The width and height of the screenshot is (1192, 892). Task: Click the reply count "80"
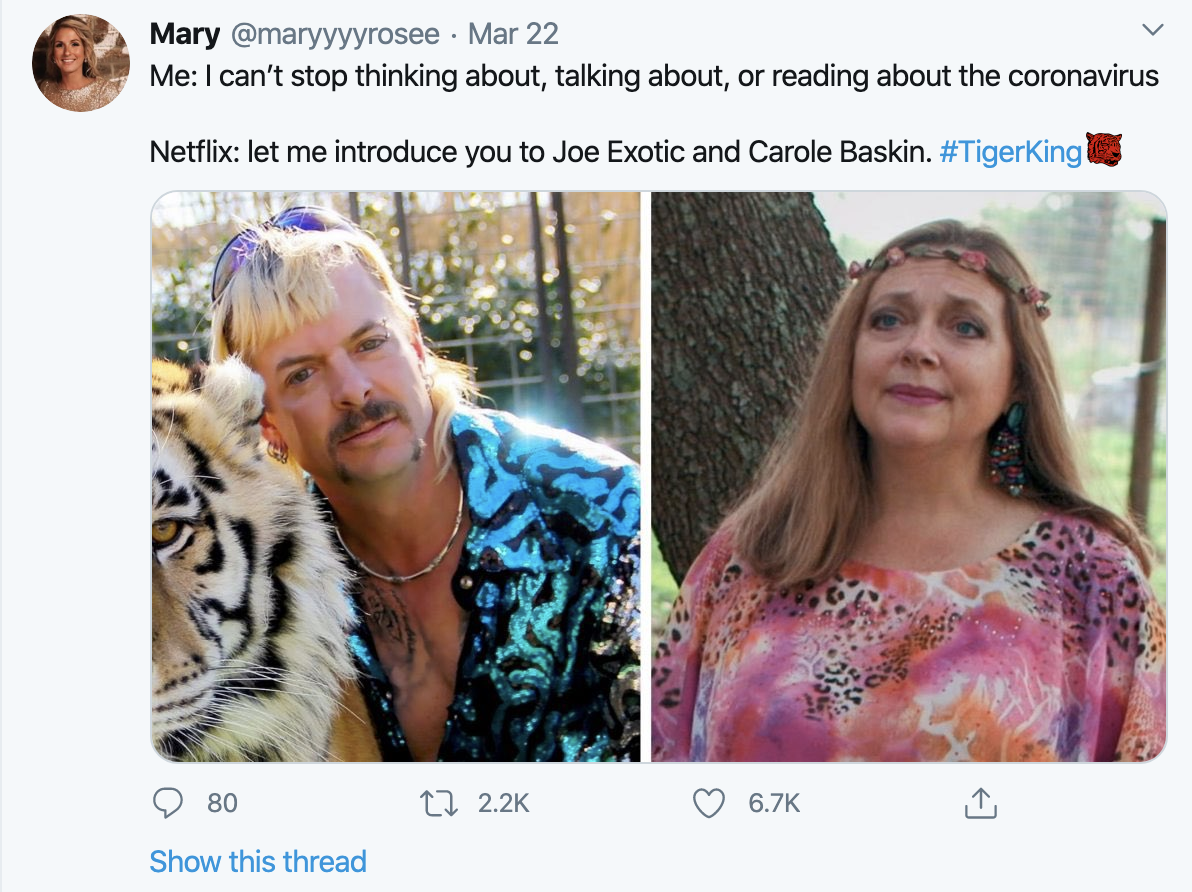[x=222, y=802]
